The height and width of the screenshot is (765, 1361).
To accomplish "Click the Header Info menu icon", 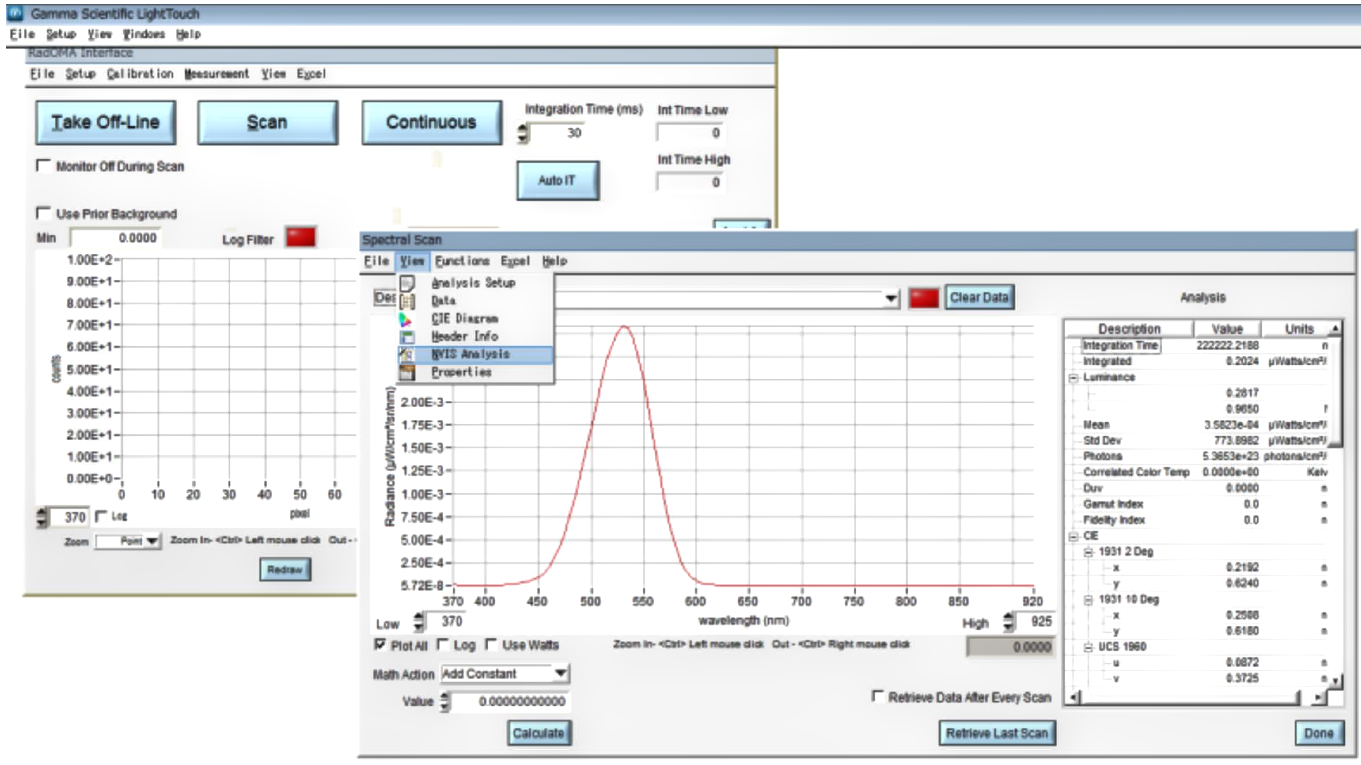I will click(x=407, y=337).
